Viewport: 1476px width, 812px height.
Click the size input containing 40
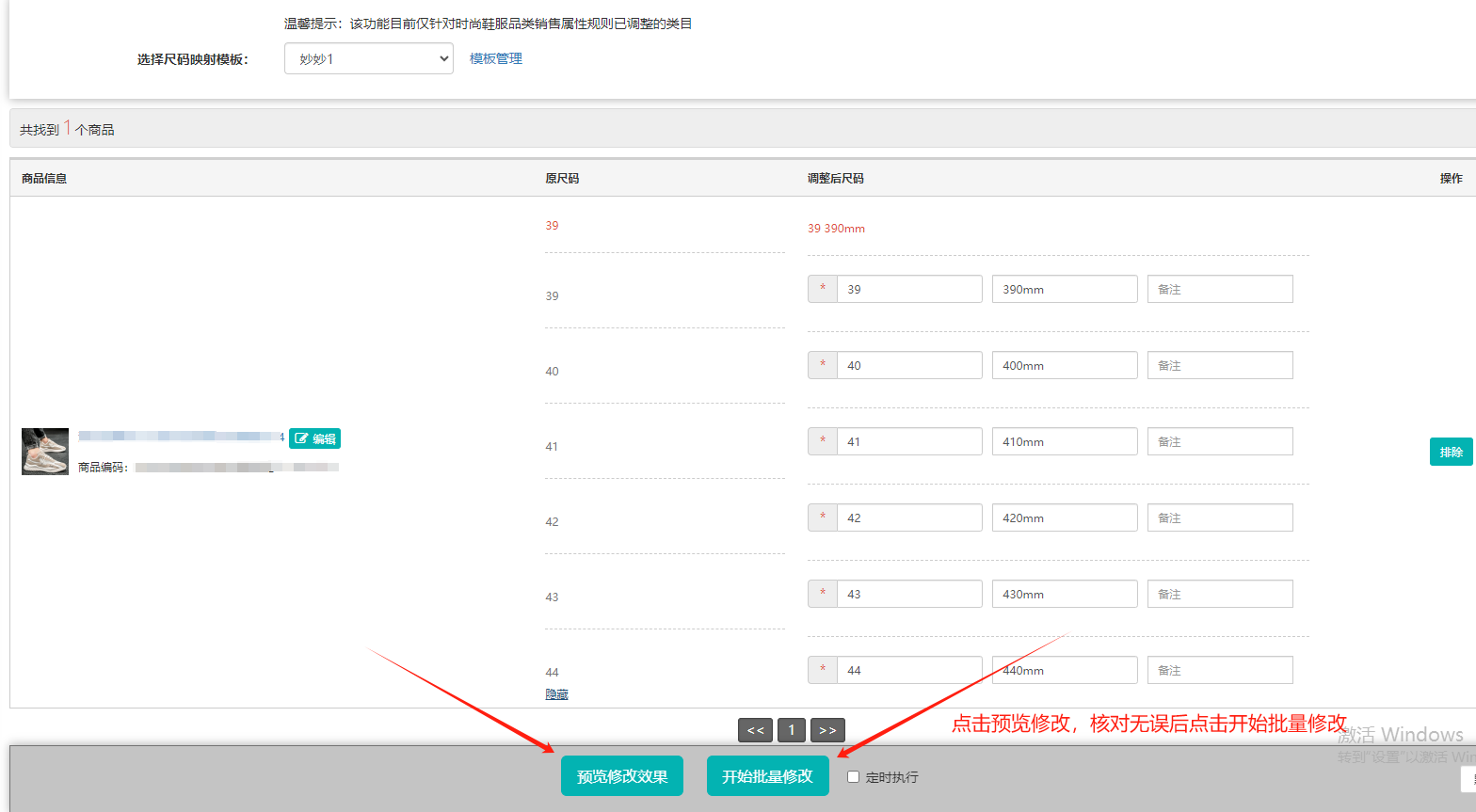click(908, 365)
